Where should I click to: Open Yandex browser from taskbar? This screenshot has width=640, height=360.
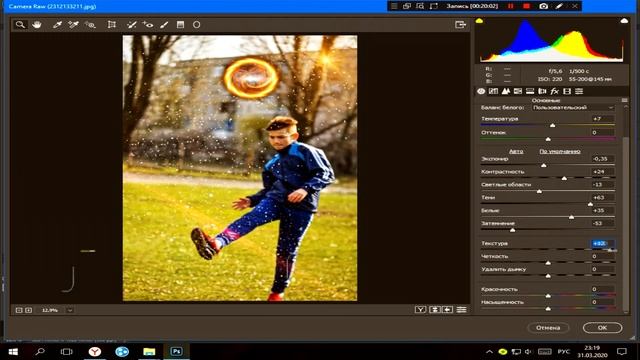click(95, 351)
